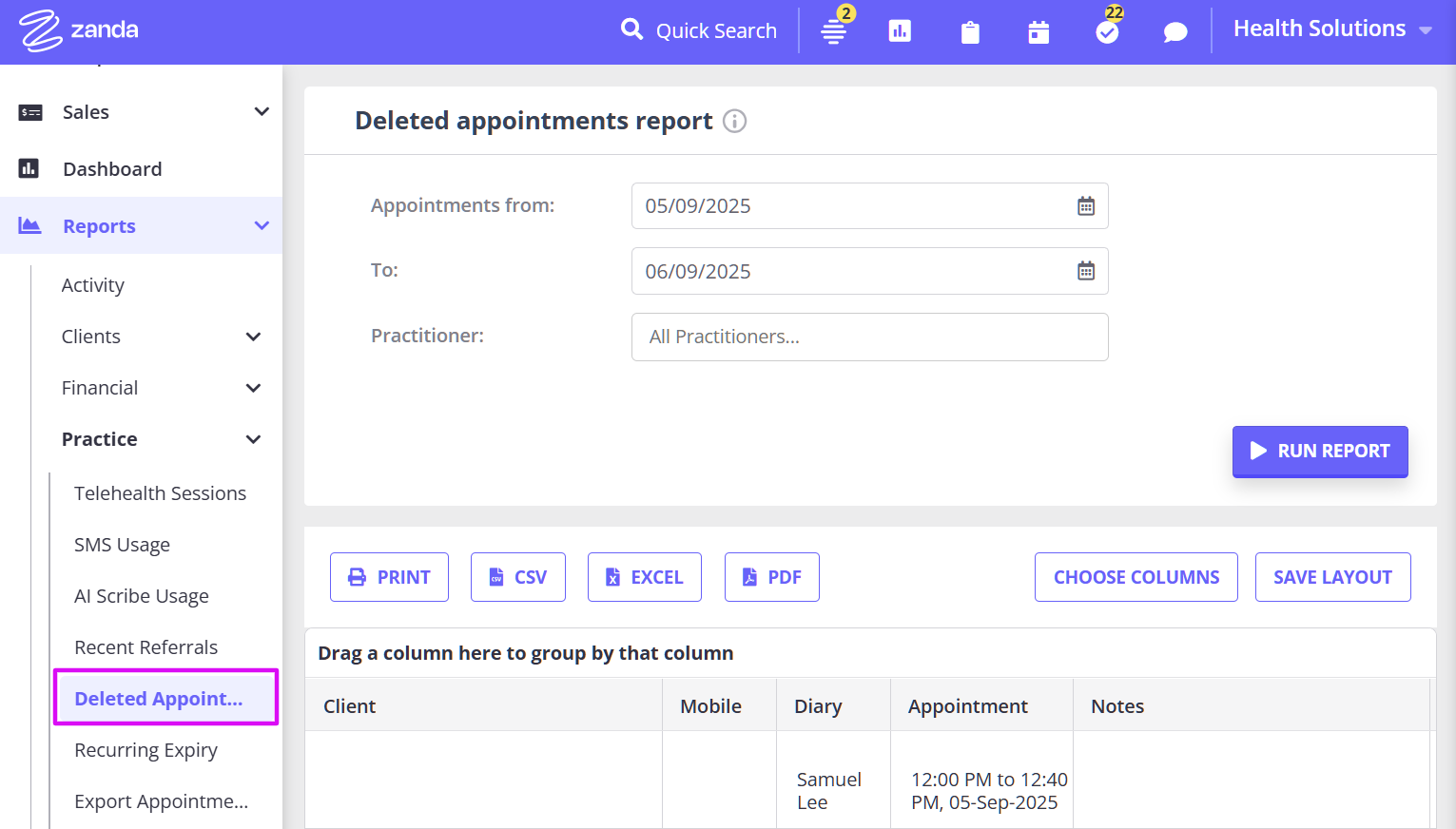Click the info icon beside report title

pos(734,121)
